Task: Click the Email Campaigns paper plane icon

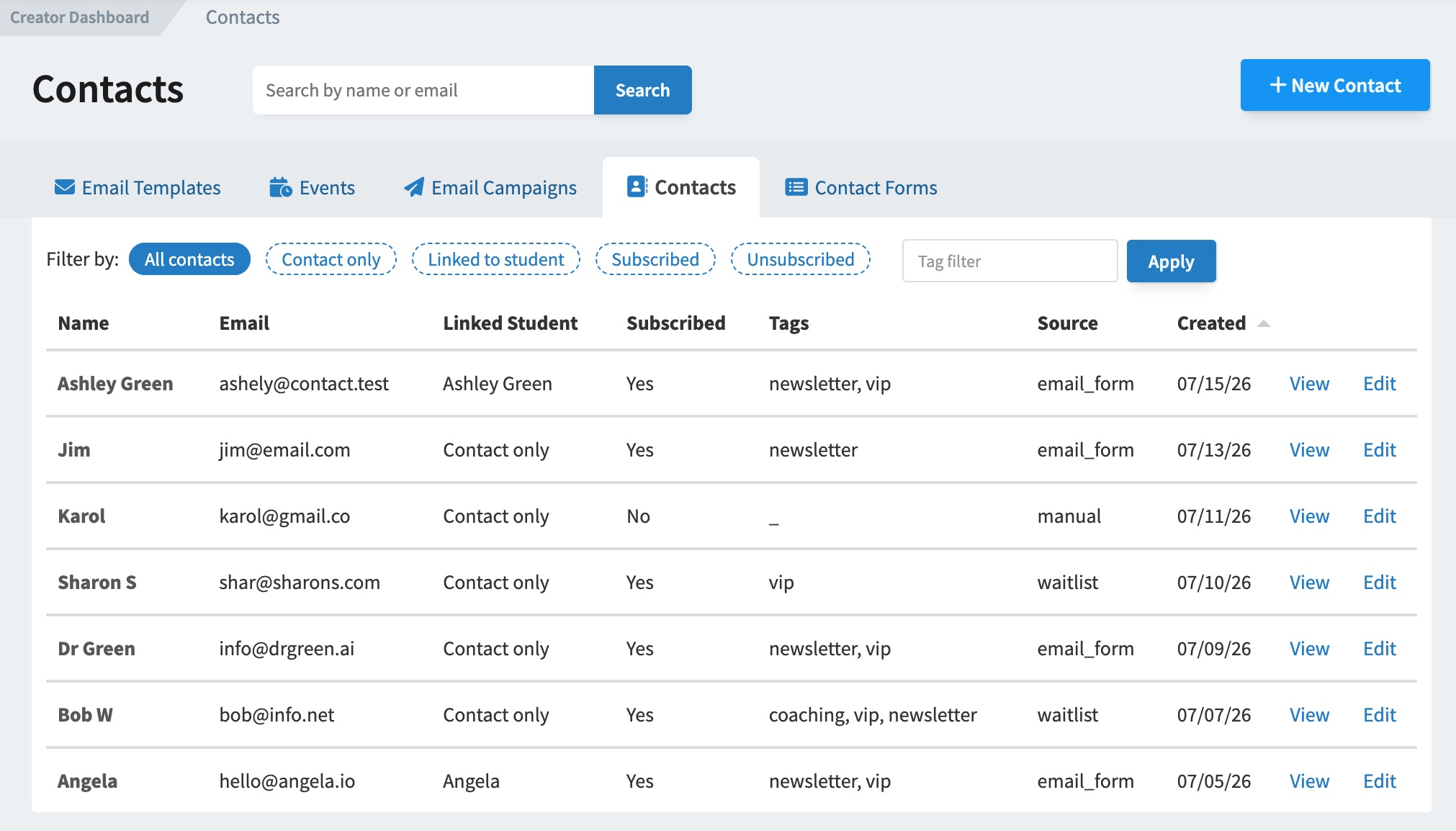Action: point(414,187)
